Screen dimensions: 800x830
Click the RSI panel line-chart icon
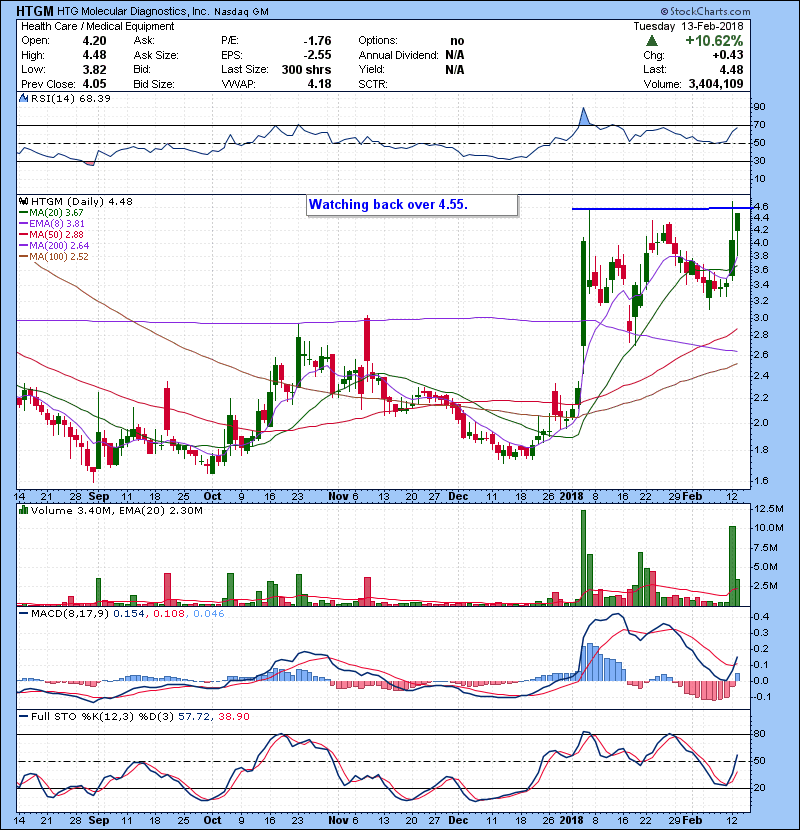point(23,98)
